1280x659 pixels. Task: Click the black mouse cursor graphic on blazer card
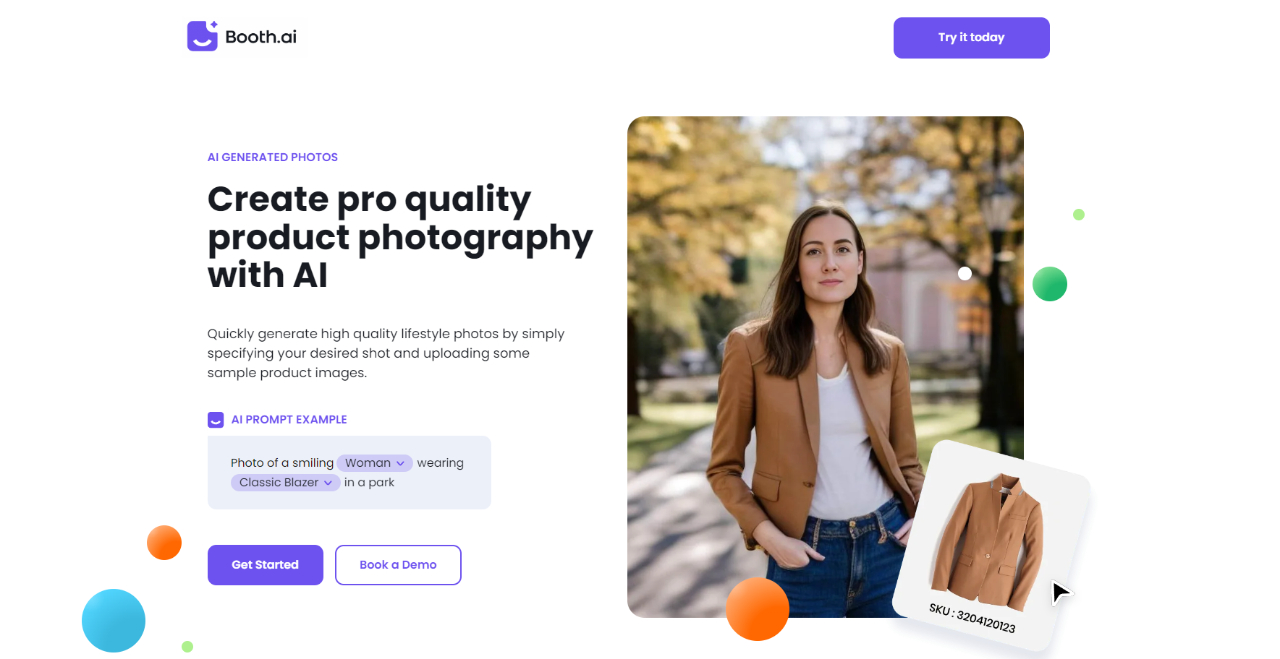[x=1060, y=593]
